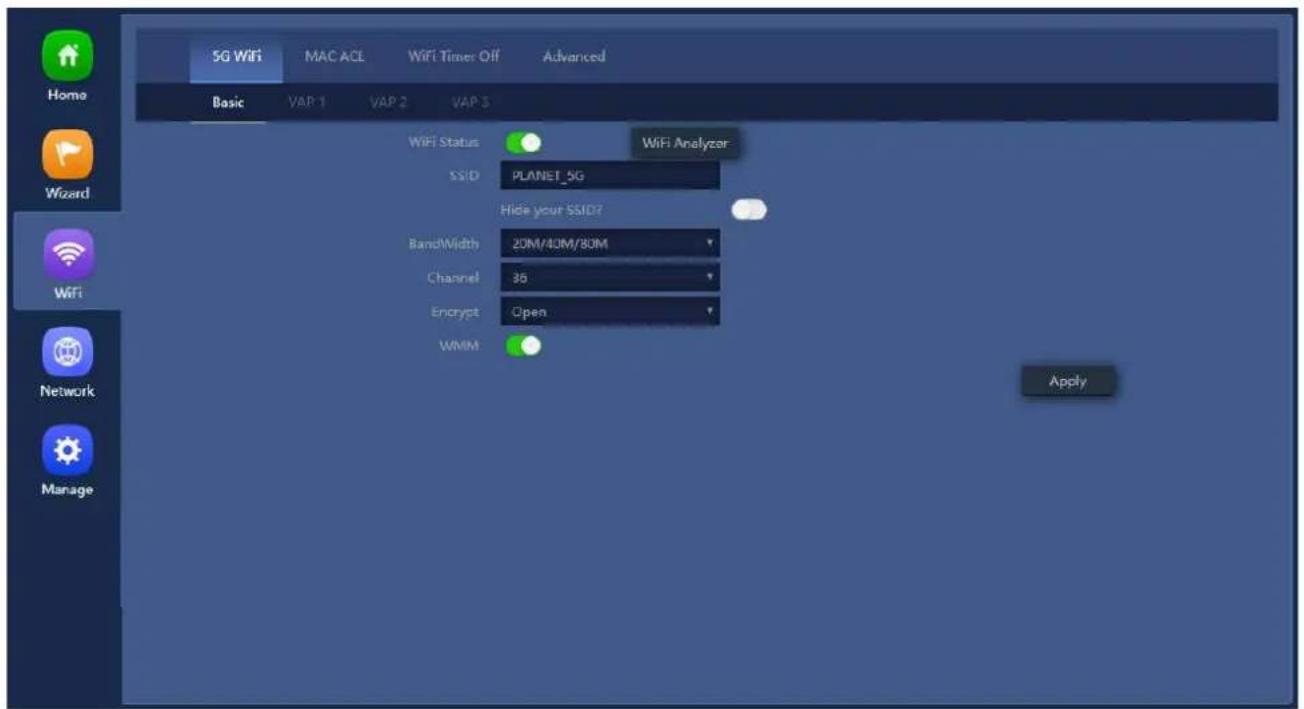Click the BandWidth label text
1304x709 pixels.
point(444,243)
